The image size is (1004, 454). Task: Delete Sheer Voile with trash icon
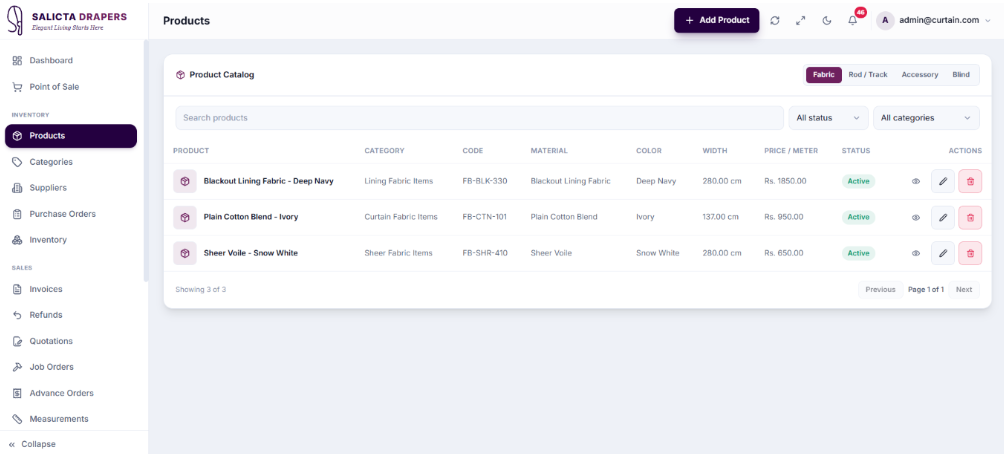click(970, 253)
